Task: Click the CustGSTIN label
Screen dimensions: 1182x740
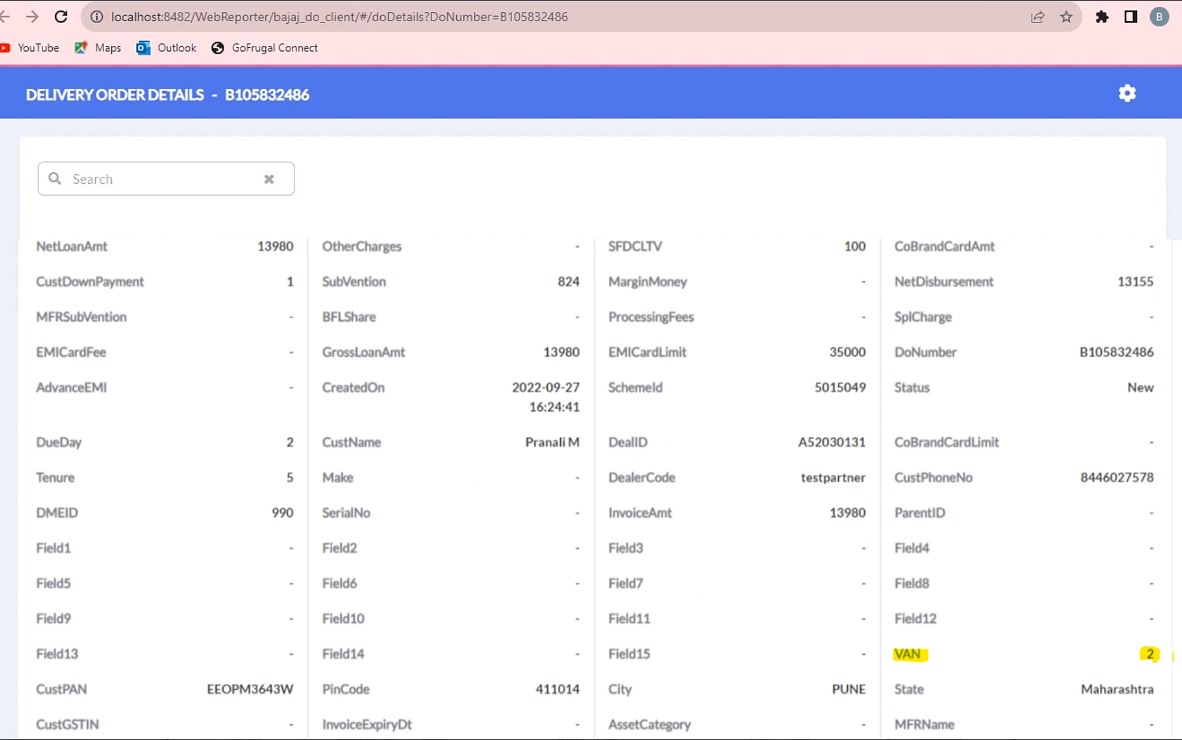Action: point(67,725)
